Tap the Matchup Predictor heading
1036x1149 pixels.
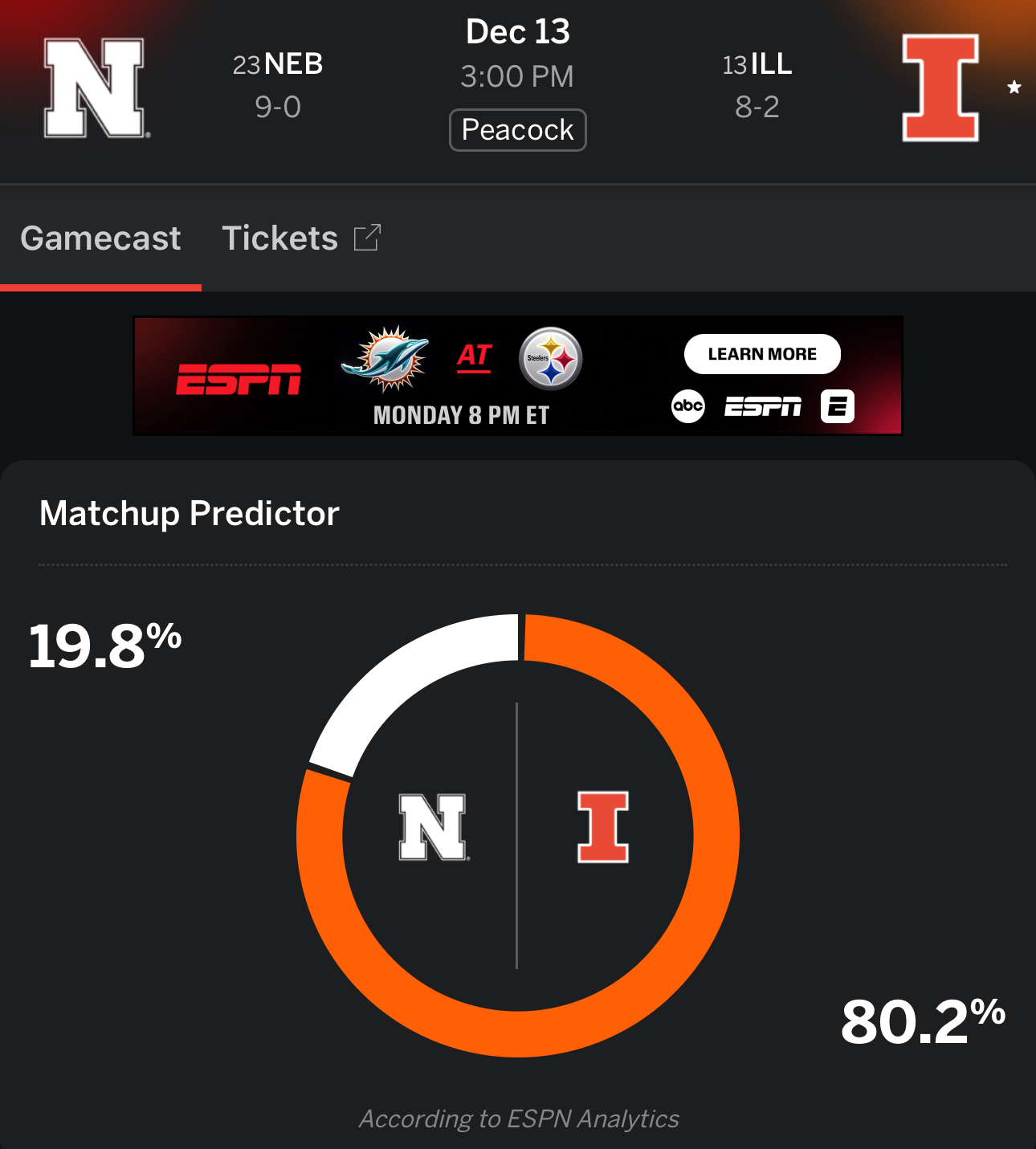point(190,513)
